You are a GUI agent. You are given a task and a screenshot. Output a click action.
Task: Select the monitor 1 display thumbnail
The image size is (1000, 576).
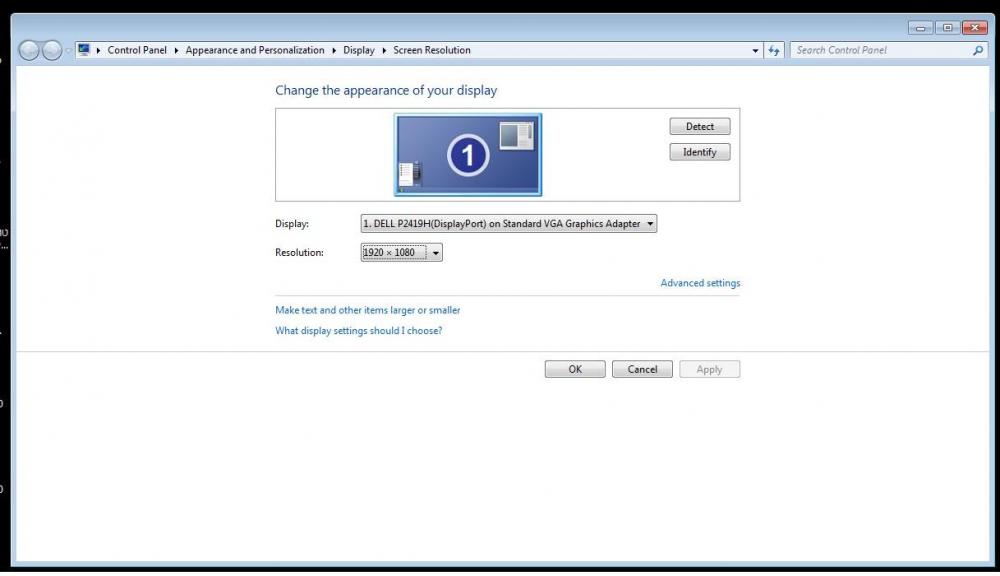pos(467,154)
